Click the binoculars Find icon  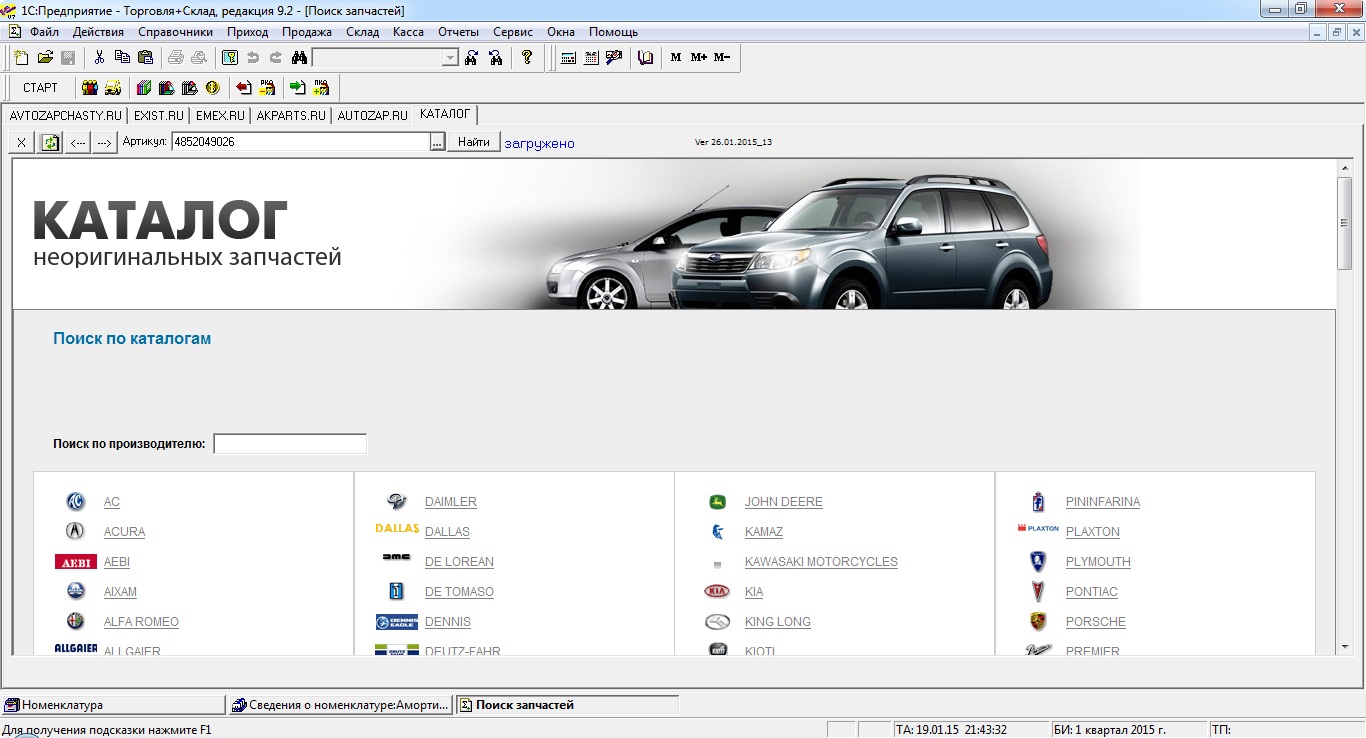click(x=299, y=58)
